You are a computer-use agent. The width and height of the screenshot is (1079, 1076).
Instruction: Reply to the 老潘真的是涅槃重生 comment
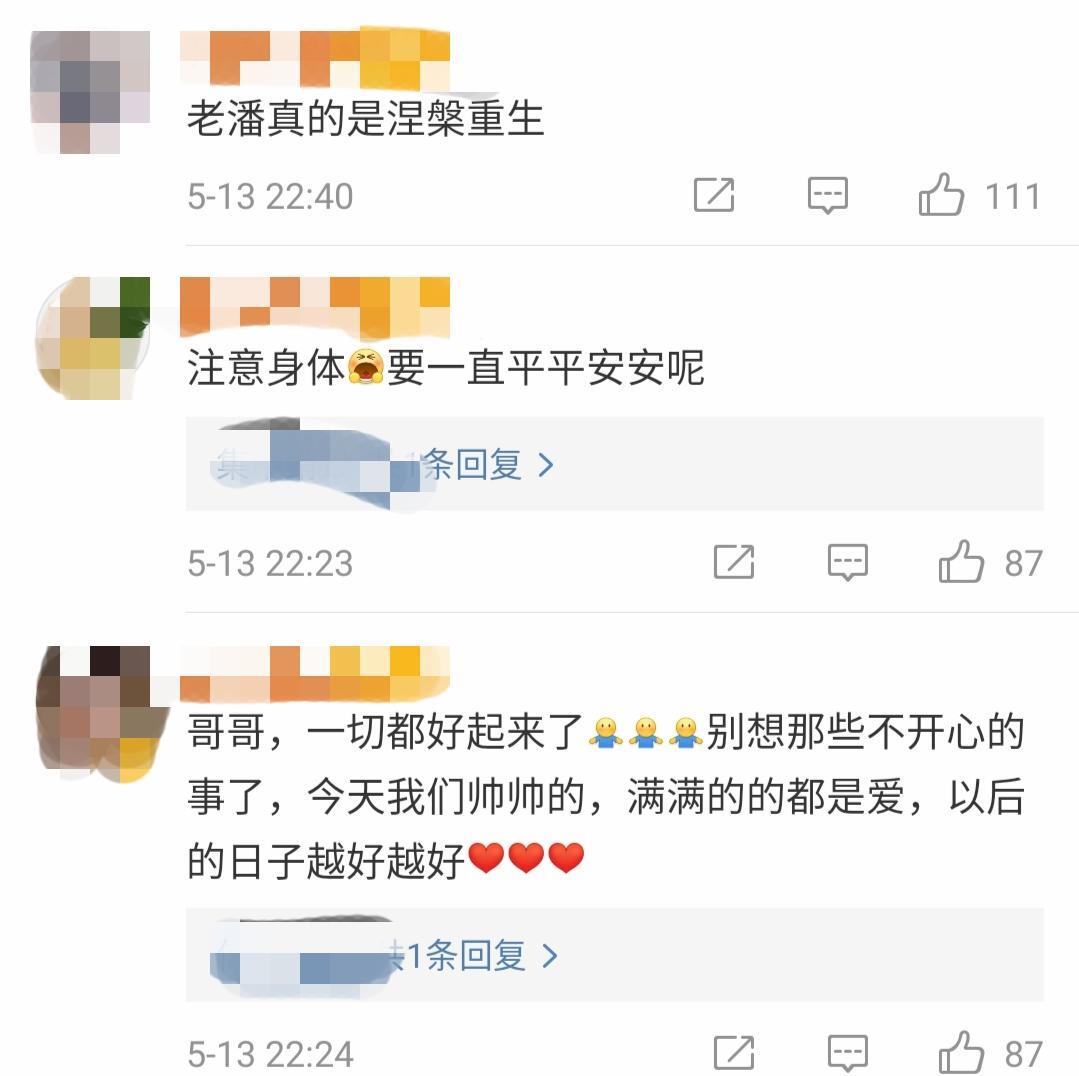pos(827,195)
